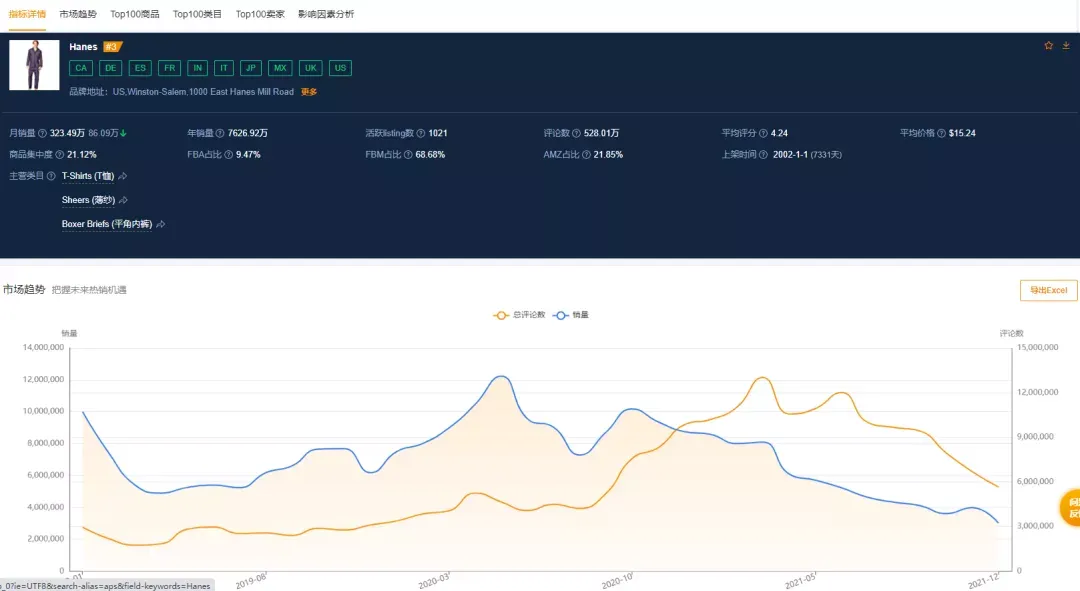Screen dimensions: 1080x591
Task: Click the average price $15.24
Action: [x=962, y=133]
